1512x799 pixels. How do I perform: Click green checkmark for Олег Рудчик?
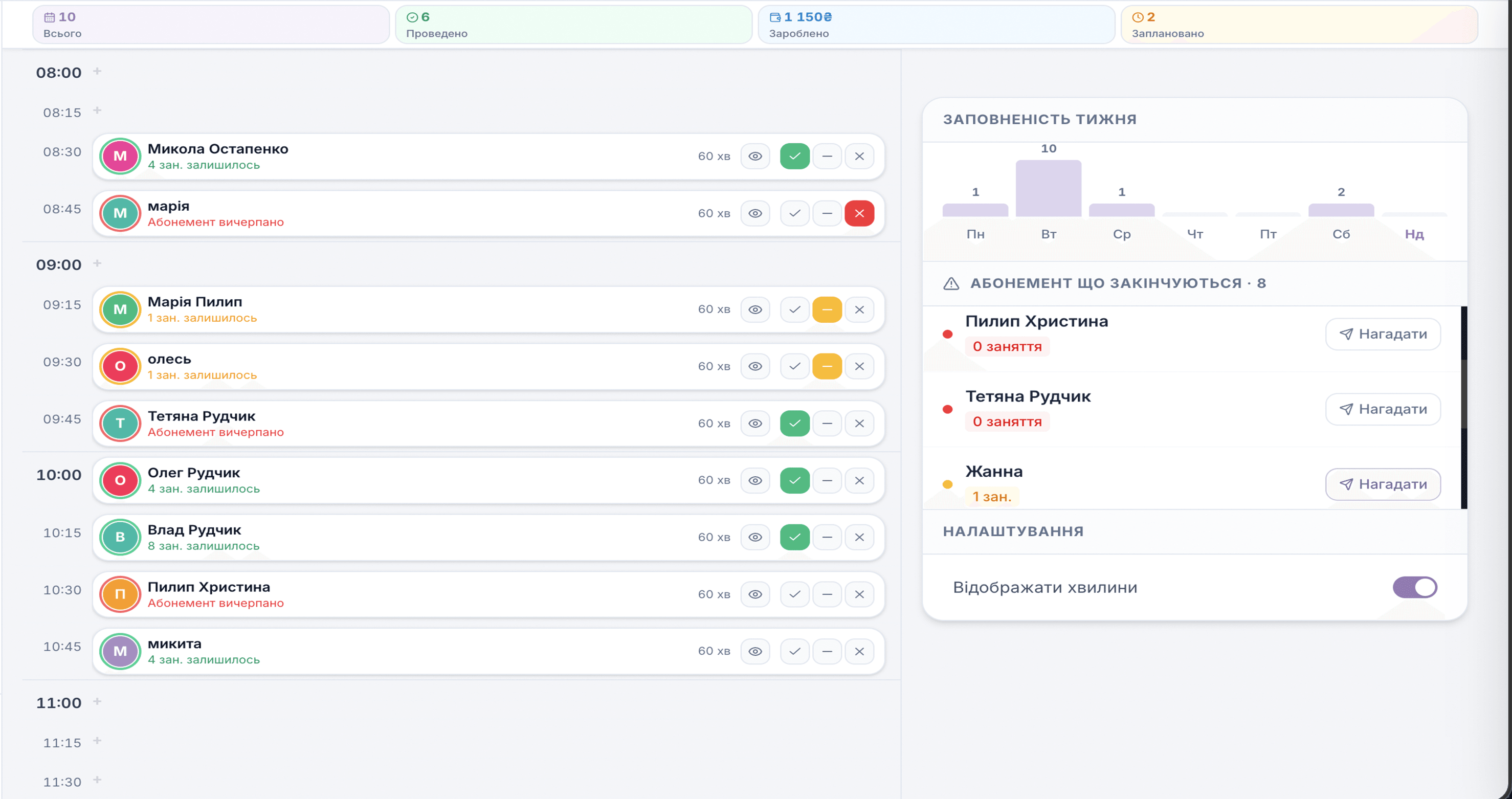pyautogui.click(x=795, y=480)
